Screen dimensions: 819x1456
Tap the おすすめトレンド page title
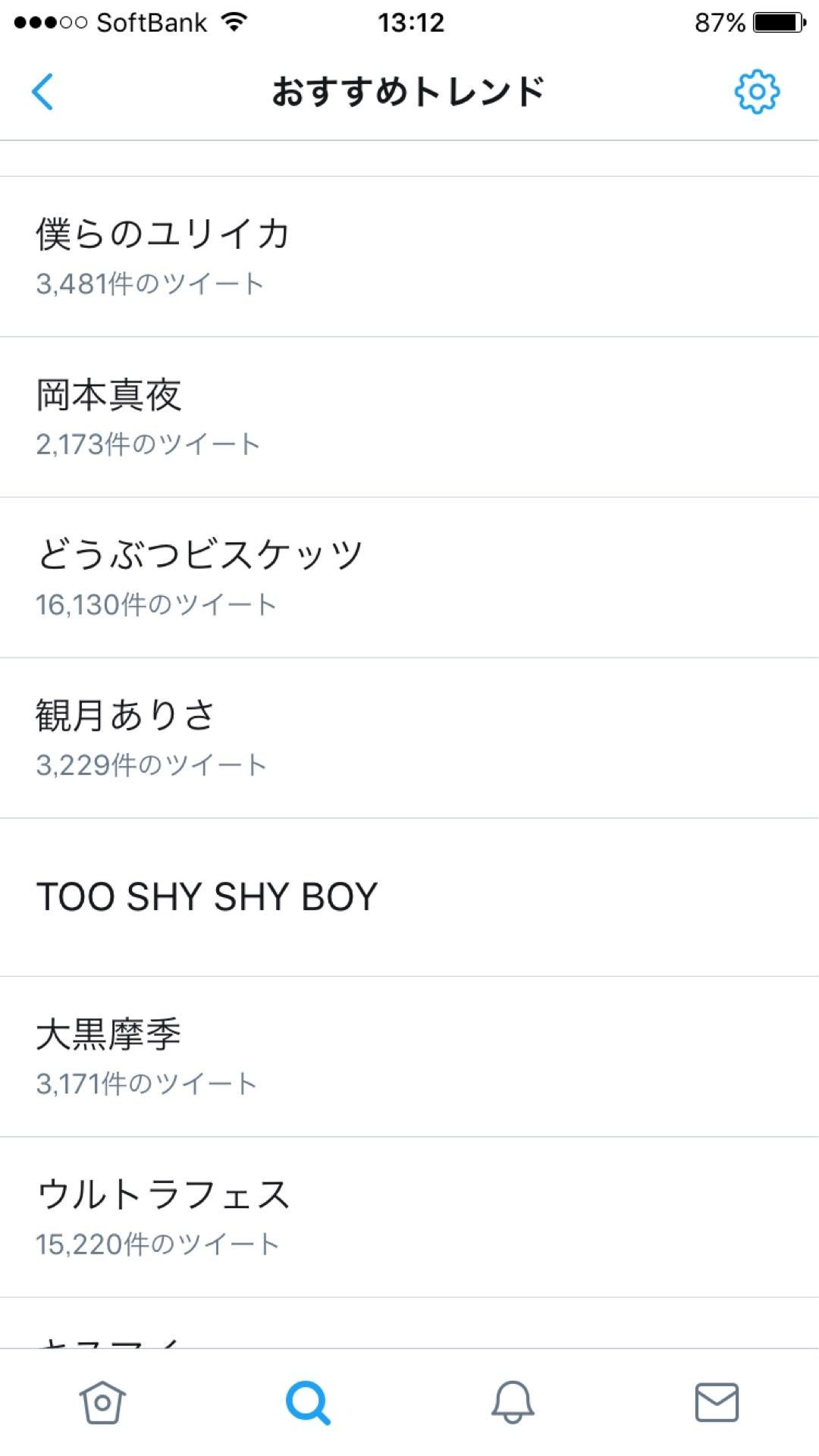coord(409,92)
